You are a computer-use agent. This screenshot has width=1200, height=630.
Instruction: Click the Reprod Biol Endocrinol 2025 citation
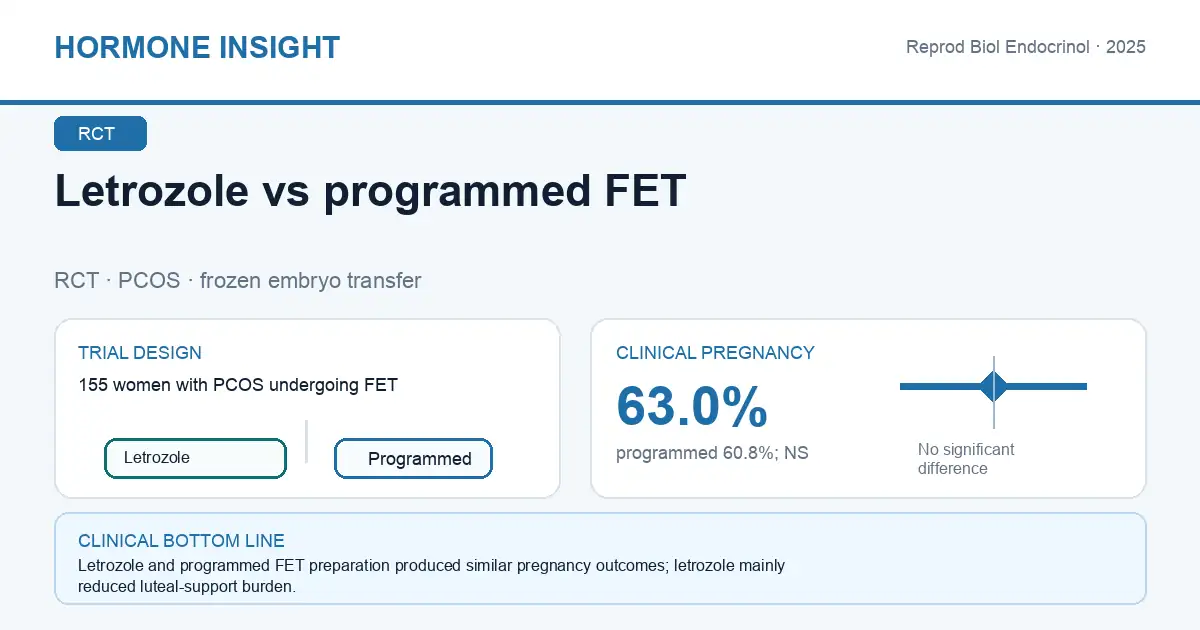(1025, 47)
